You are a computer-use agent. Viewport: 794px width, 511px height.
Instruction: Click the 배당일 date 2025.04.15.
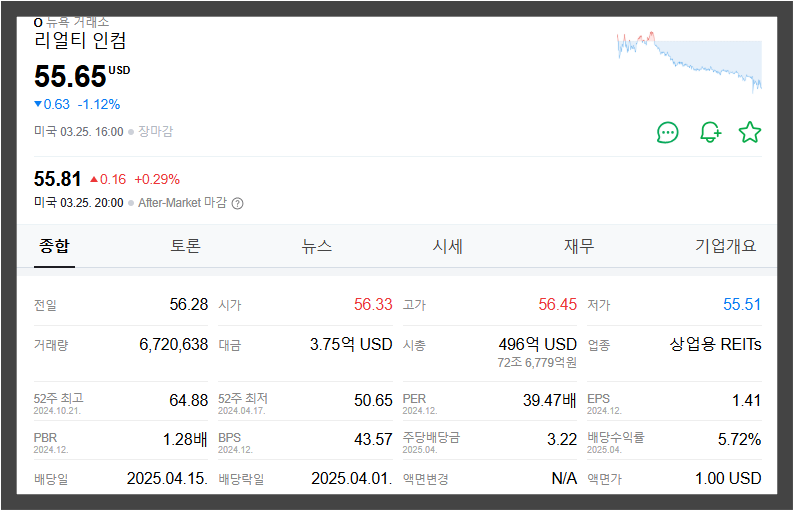coord(167,479)
